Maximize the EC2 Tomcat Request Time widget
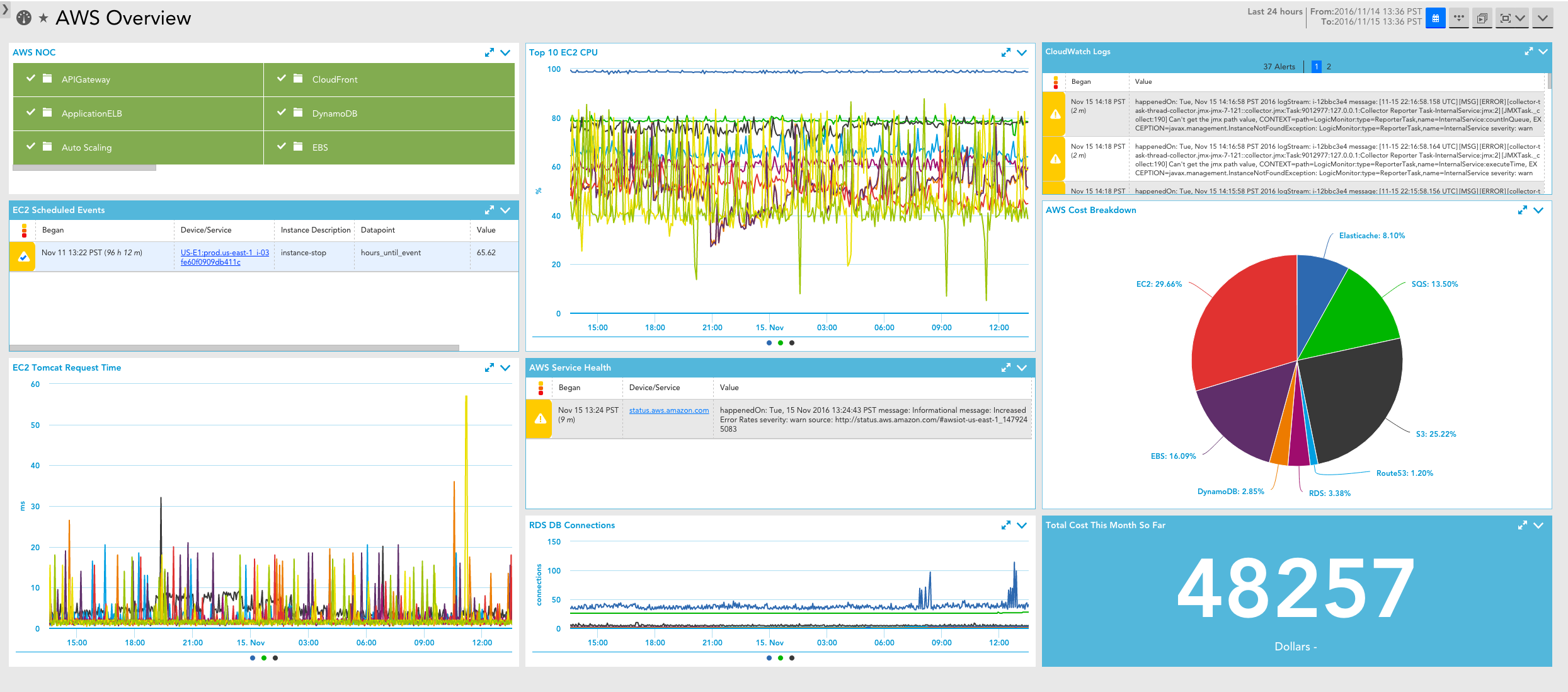 point(489,367)
